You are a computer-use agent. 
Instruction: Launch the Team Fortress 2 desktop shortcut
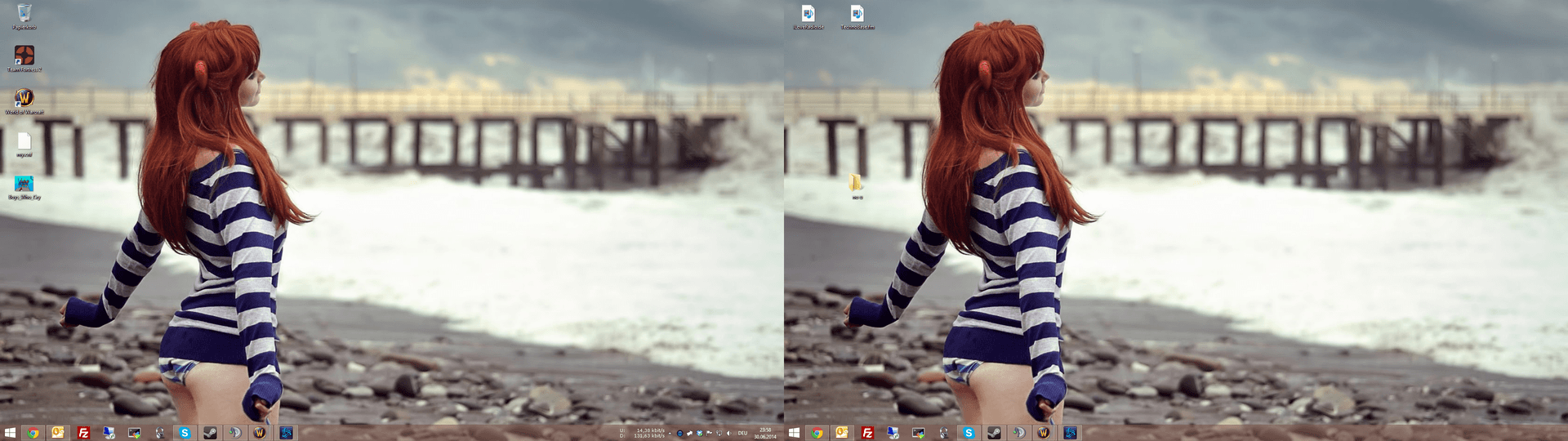pyautogui.click(x=24, y=56)
